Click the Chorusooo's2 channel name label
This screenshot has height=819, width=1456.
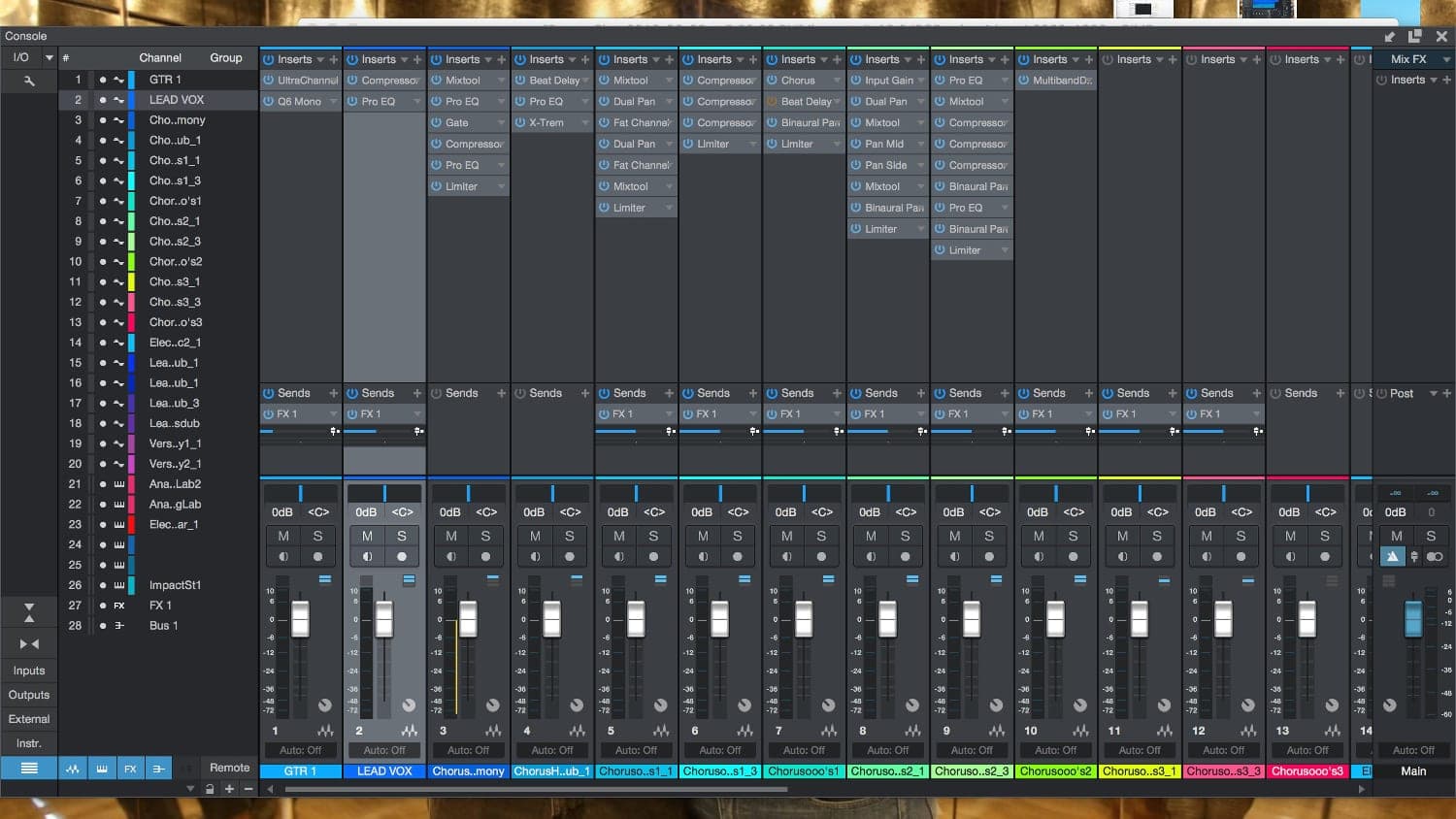point(1055,771)
